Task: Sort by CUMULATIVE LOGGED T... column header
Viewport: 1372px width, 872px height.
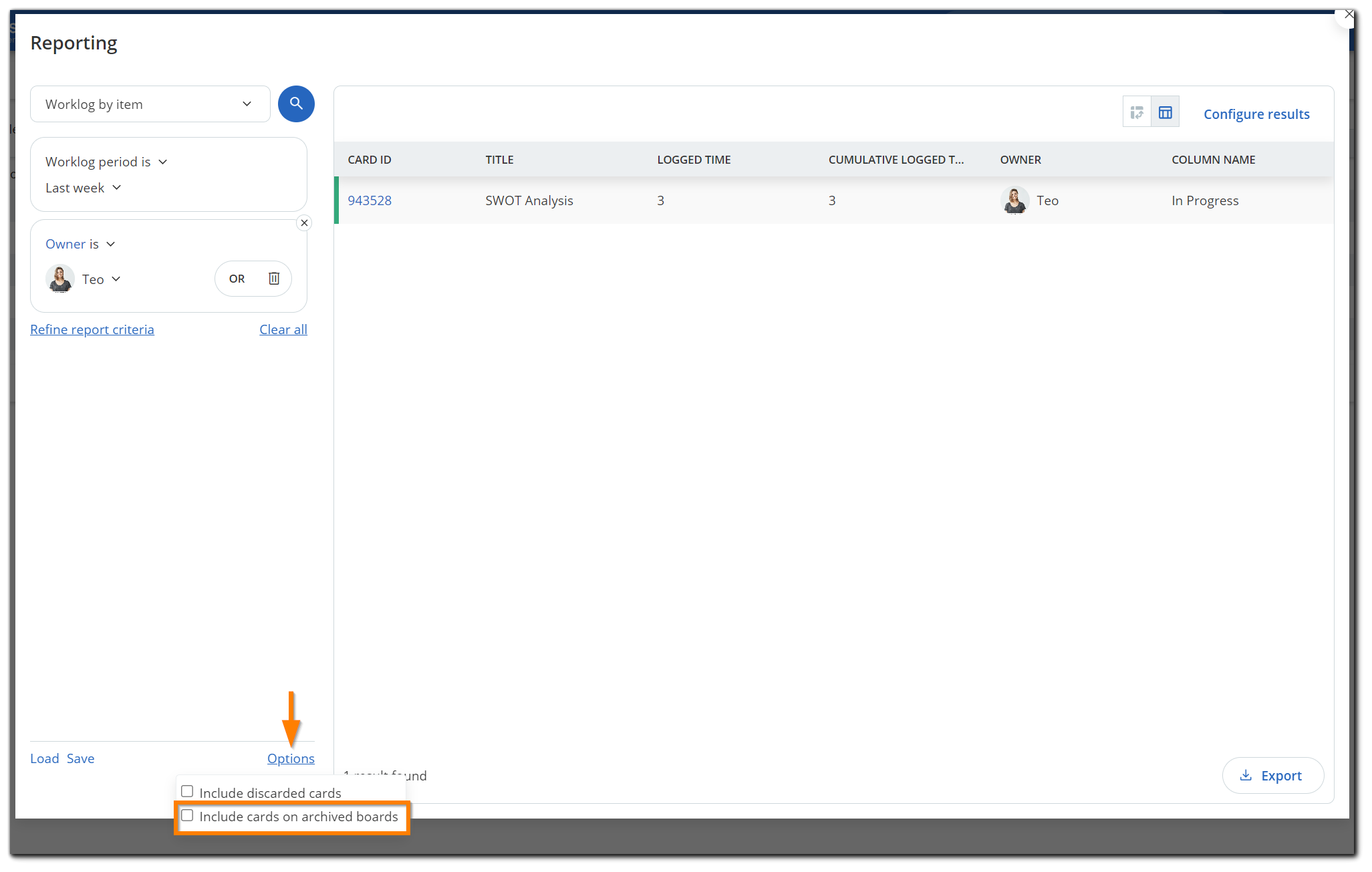Action: [x=896, y=160]
